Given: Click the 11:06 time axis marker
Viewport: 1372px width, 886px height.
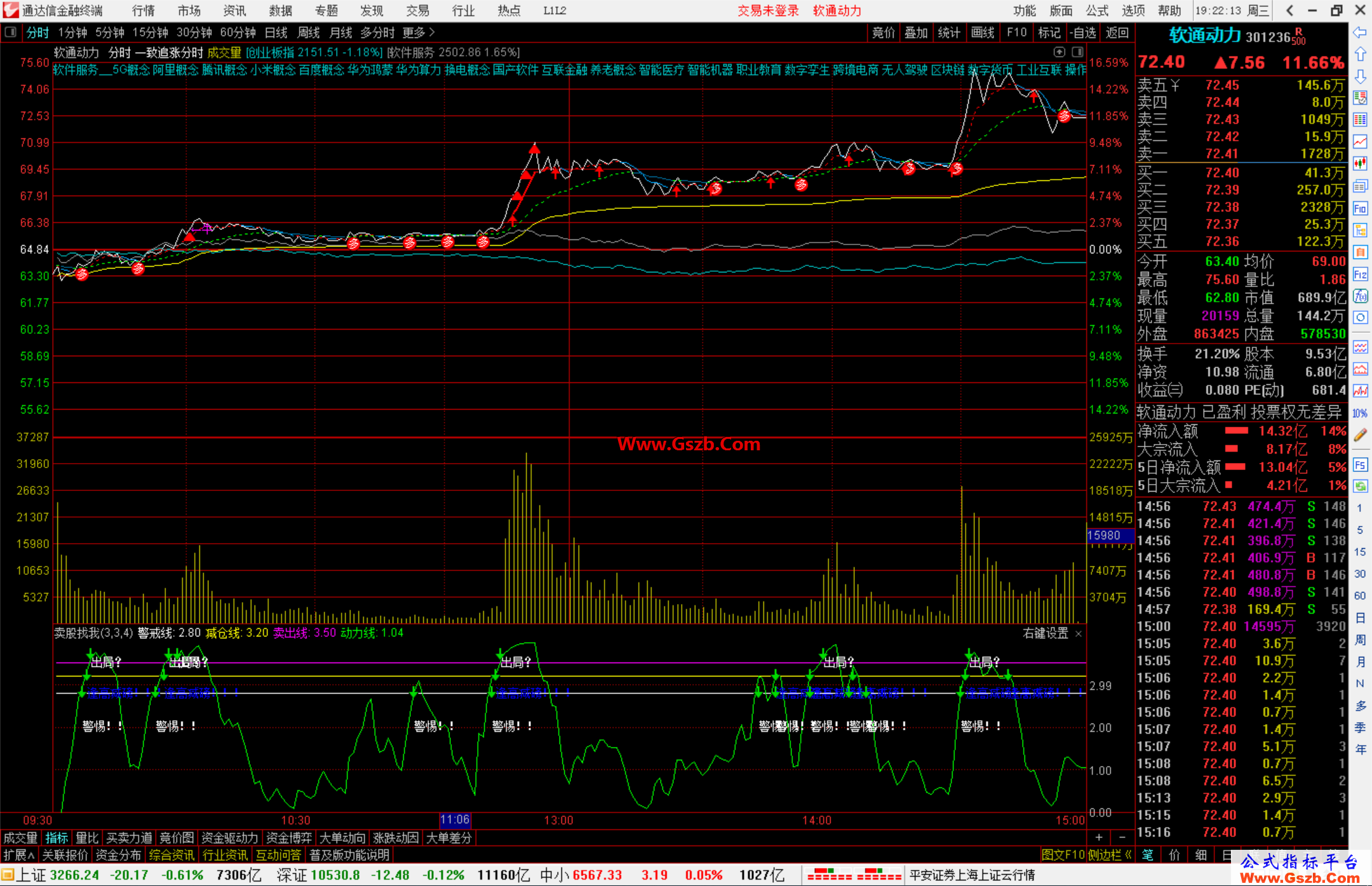Looking at the screenshot, I should 455,819.
